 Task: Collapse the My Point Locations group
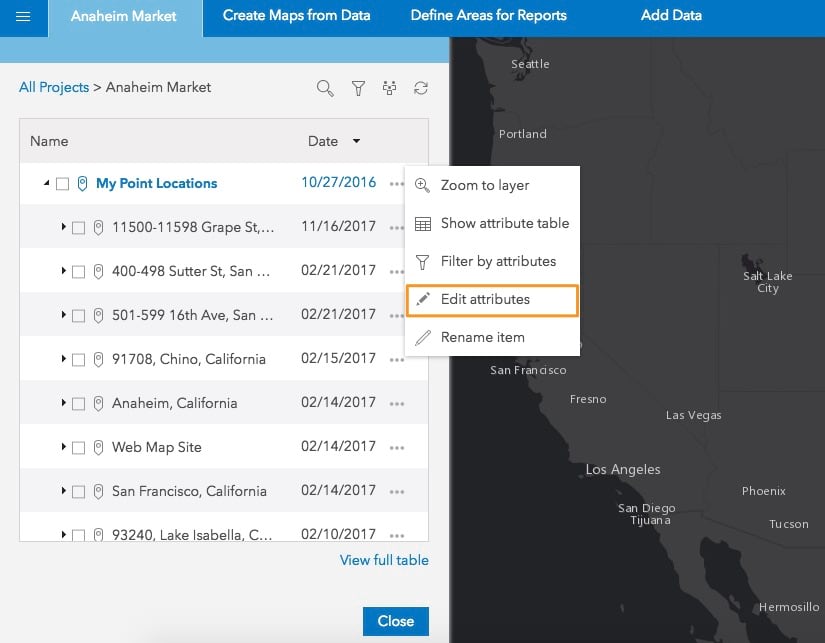(x=47, y=184)
